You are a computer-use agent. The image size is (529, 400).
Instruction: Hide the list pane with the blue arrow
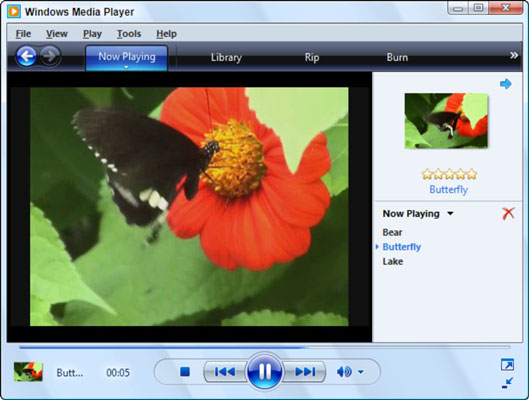pyautogui.click(x=505, y=84)
